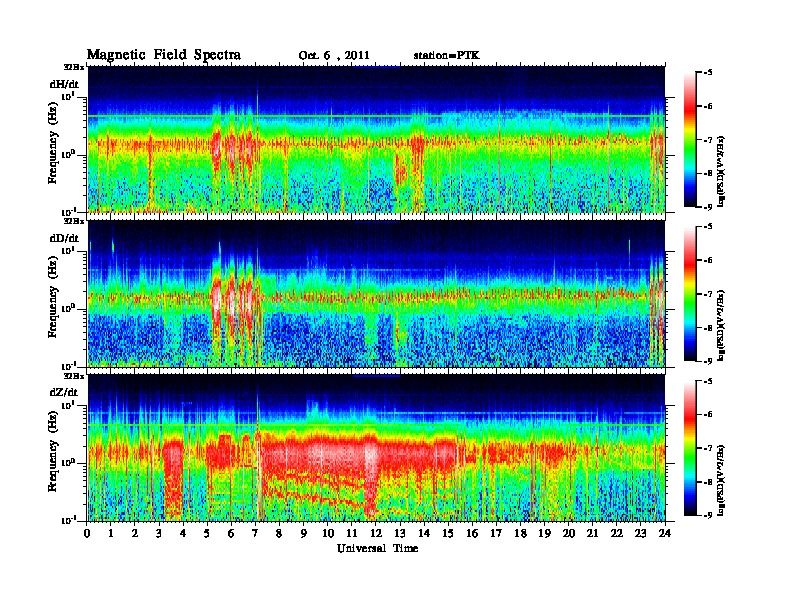Image resolution: width=792 pixels, height=612 pixels.
Task: Click the 10⁰ frequency tick of dZ/dt panel
Action: 69,463
